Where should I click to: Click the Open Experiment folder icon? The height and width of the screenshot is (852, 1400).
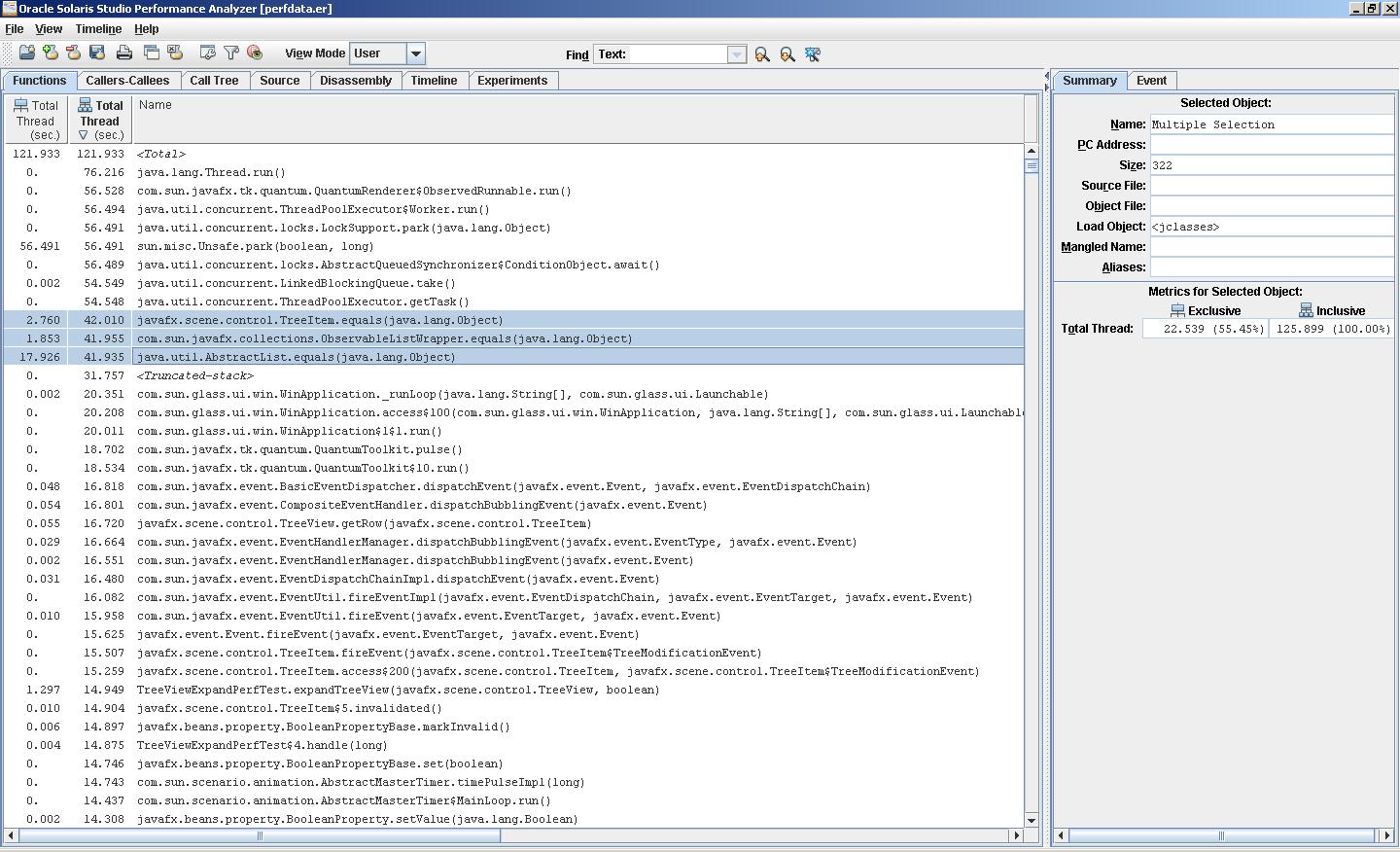(27, 53)
